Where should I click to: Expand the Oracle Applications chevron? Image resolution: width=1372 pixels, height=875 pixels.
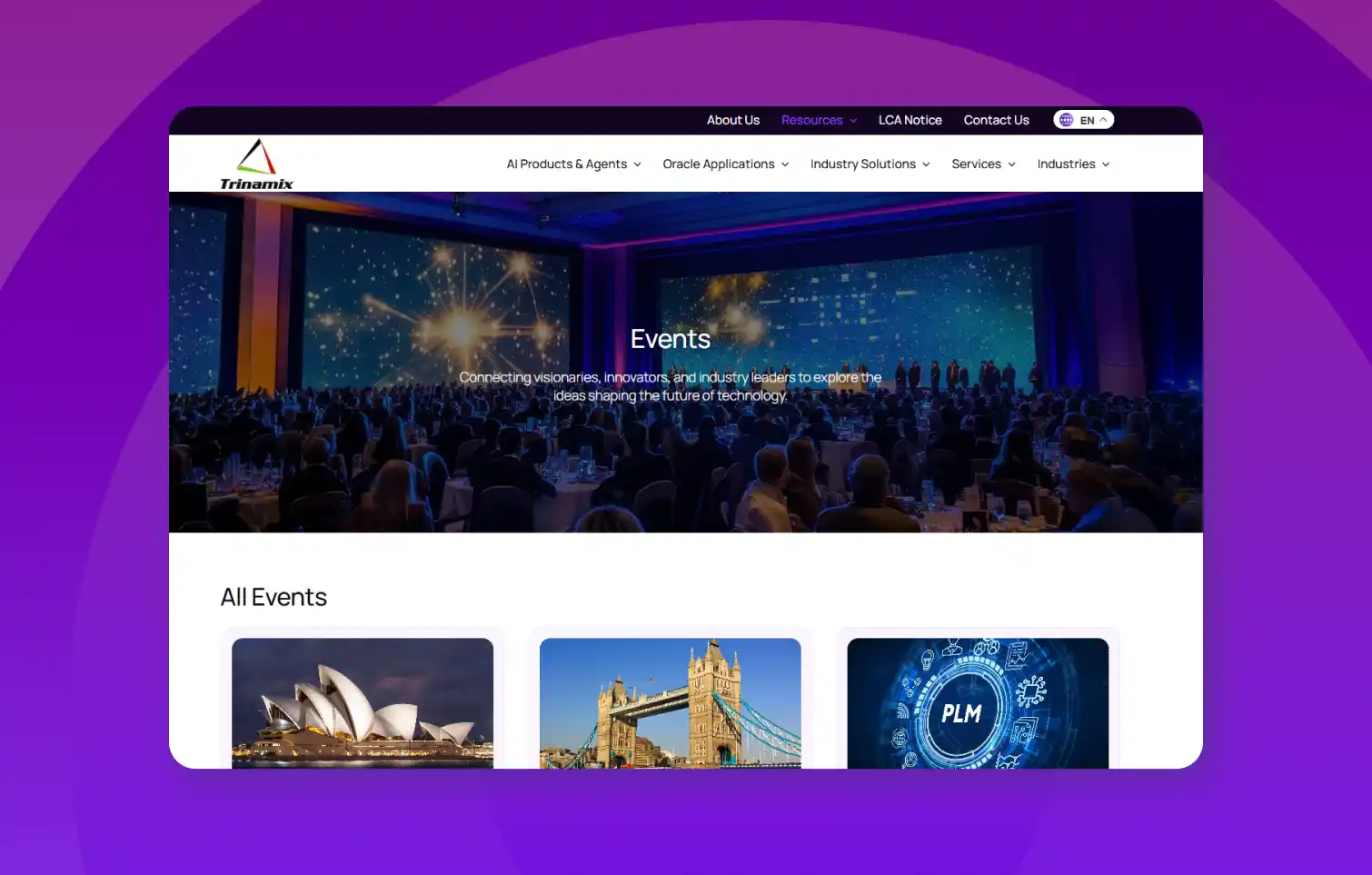click(x=785, y=164)
